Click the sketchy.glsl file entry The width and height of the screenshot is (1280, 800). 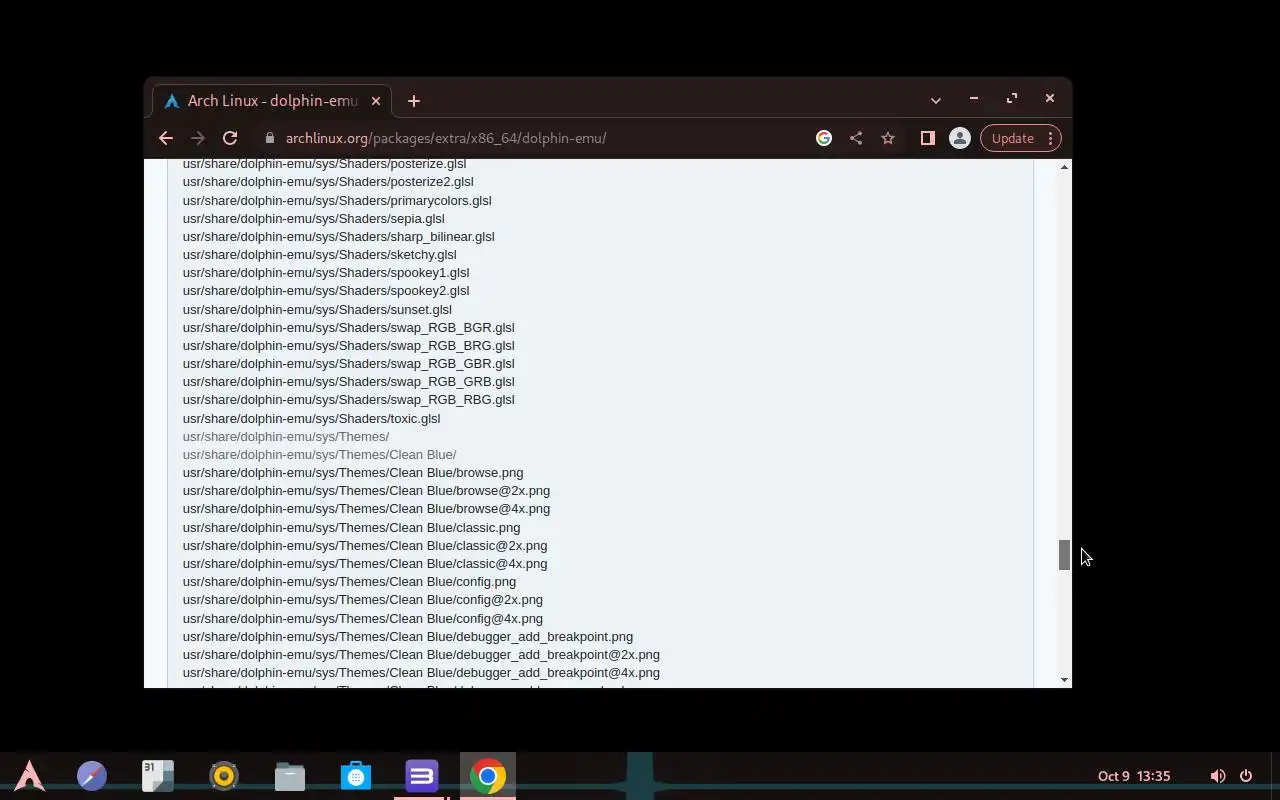[320, 254]
